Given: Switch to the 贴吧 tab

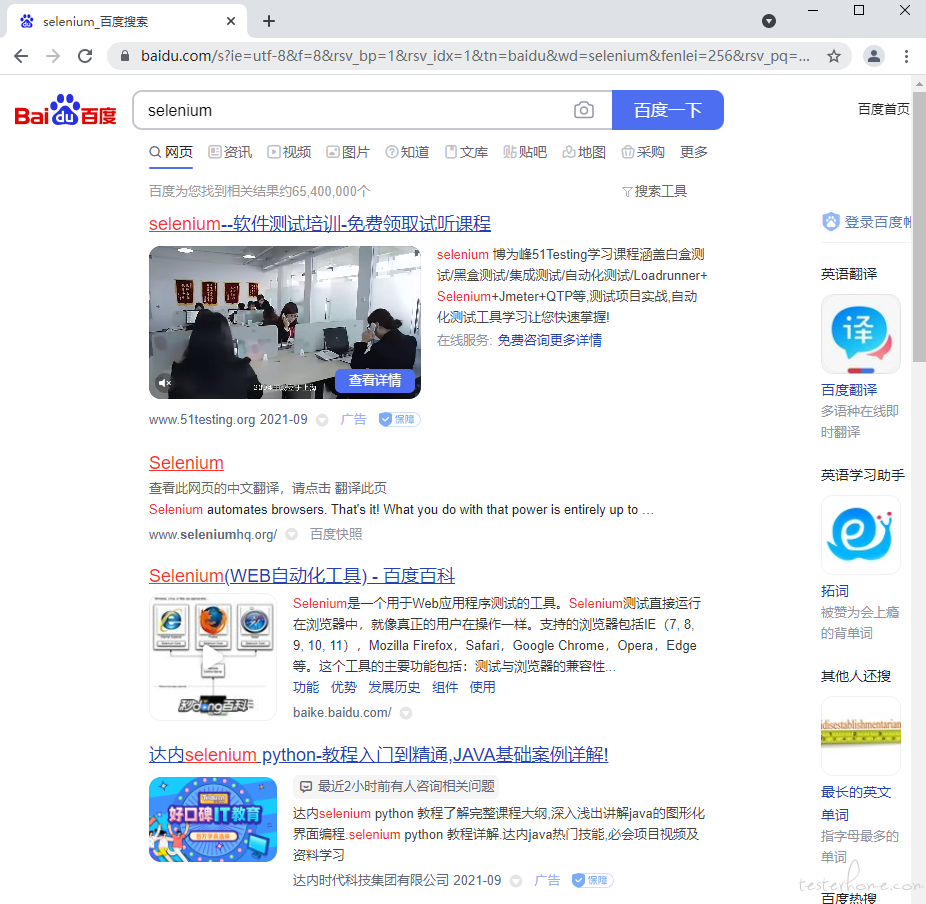Looking at the screenshot, I should 526,152.
